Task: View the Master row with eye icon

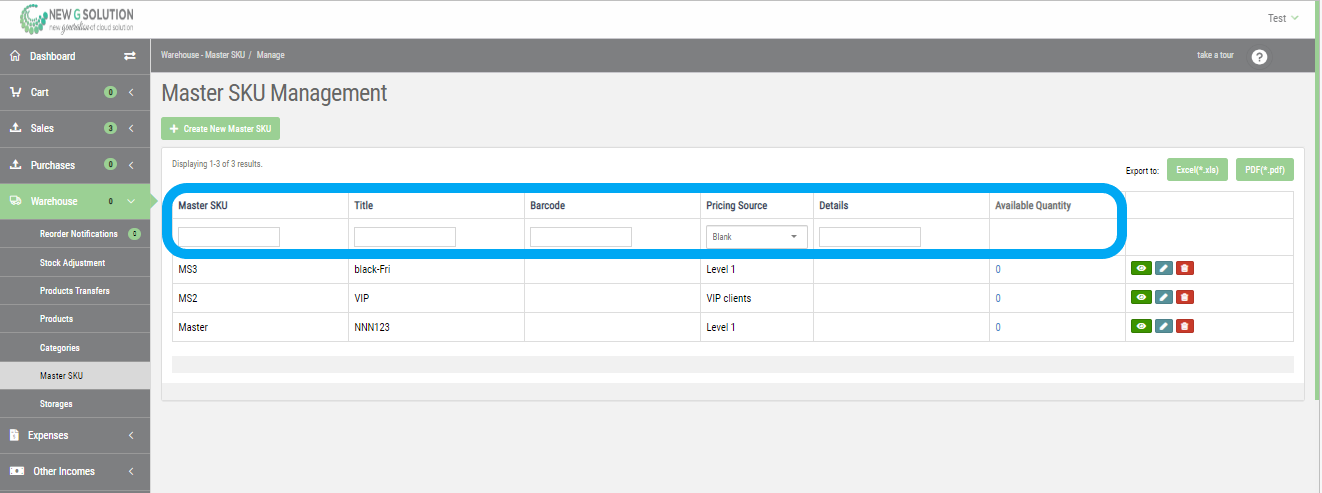Action: click(1140, 326)
